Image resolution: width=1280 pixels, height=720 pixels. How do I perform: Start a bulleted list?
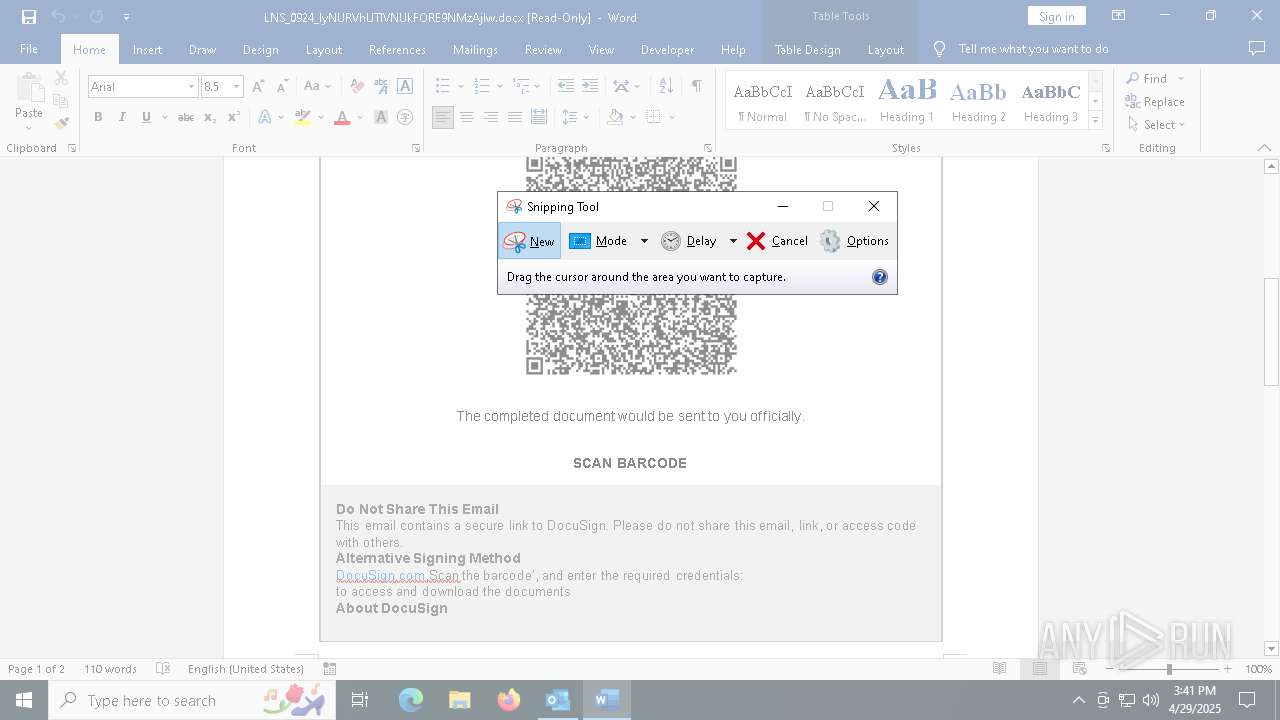pos(443,87)
